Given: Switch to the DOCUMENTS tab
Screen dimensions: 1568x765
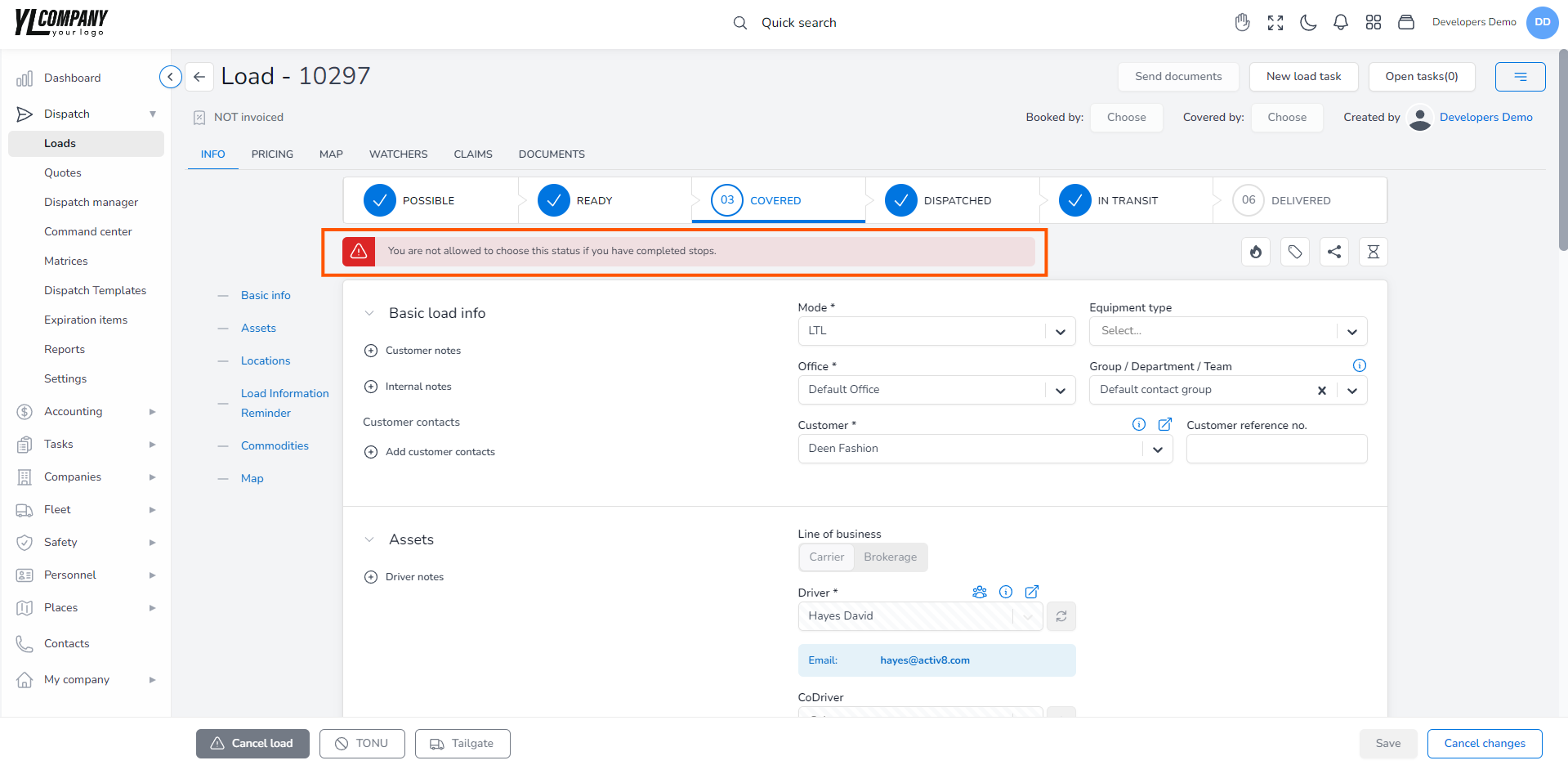Looking at the screenshot, I should click(552, 154).
